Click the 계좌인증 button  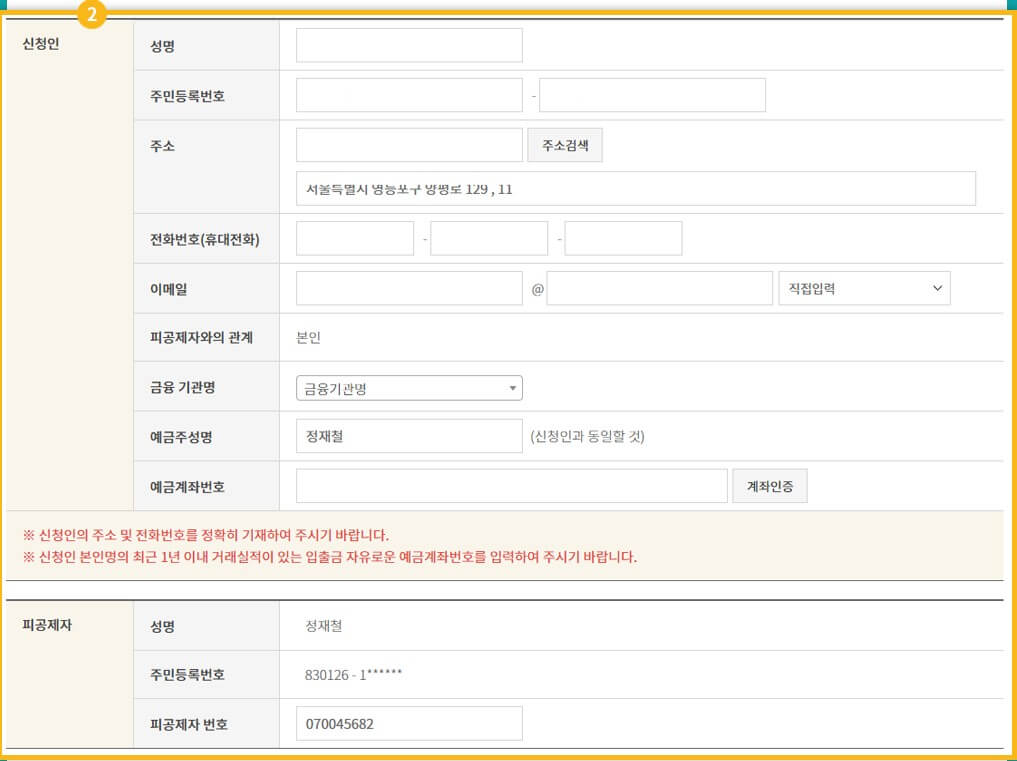(x=770, y=486)
